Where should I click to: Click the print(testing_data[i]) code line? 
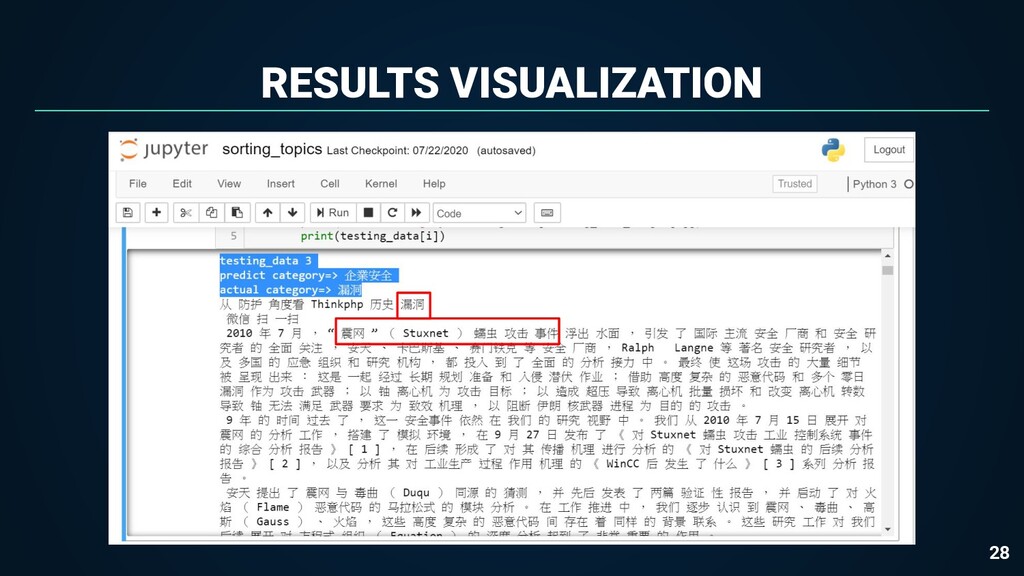click(x=373, y=236)
